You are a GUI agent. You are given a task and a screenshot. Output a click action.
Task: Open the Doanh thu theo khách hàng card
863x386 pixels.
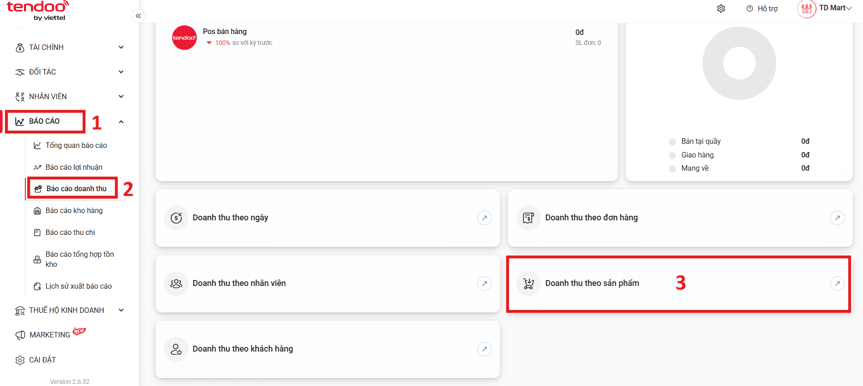click(x=327, y=349)
